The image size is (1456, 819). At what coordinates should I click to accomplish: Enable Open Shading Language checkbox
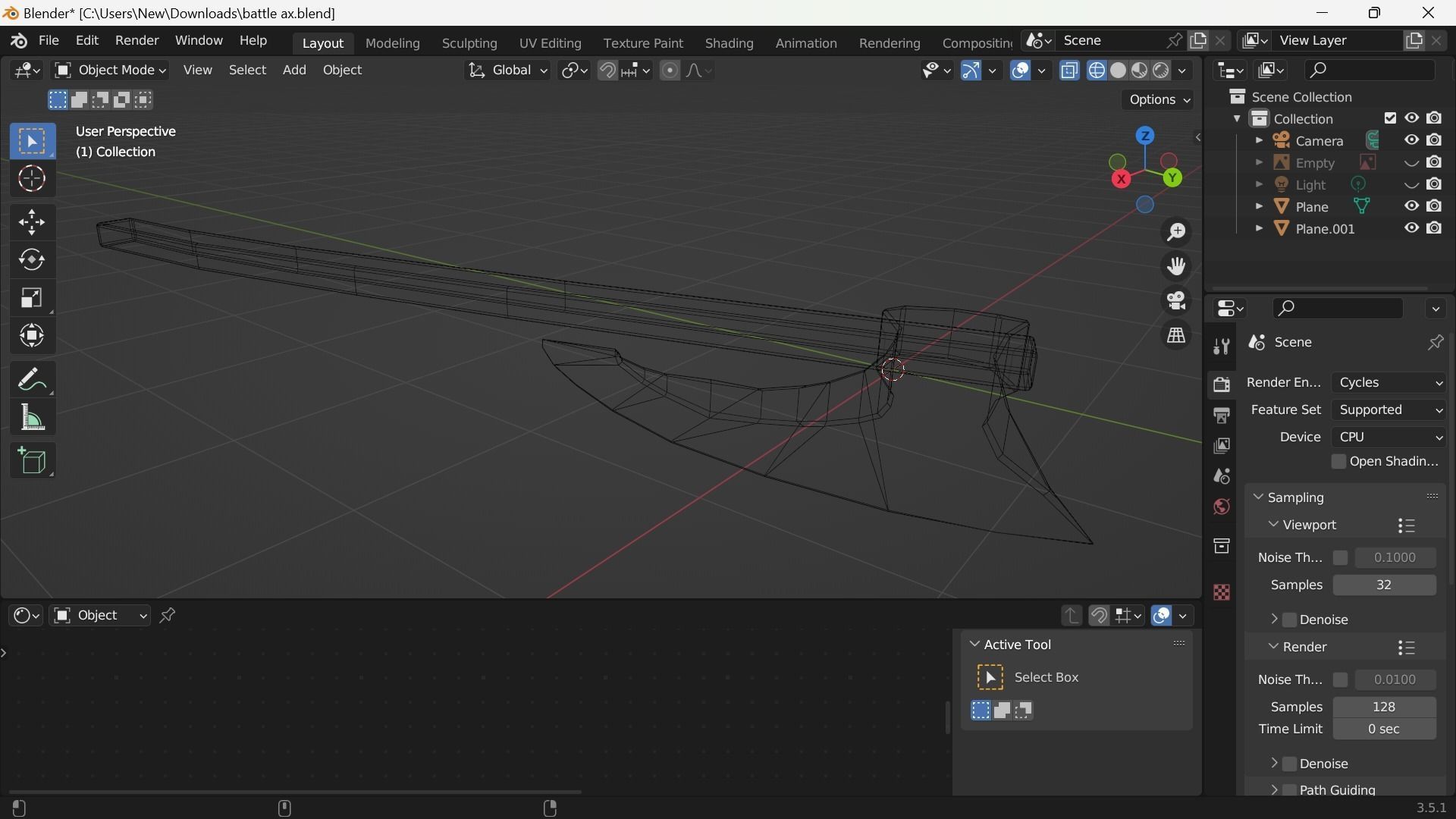[1339, 462]
